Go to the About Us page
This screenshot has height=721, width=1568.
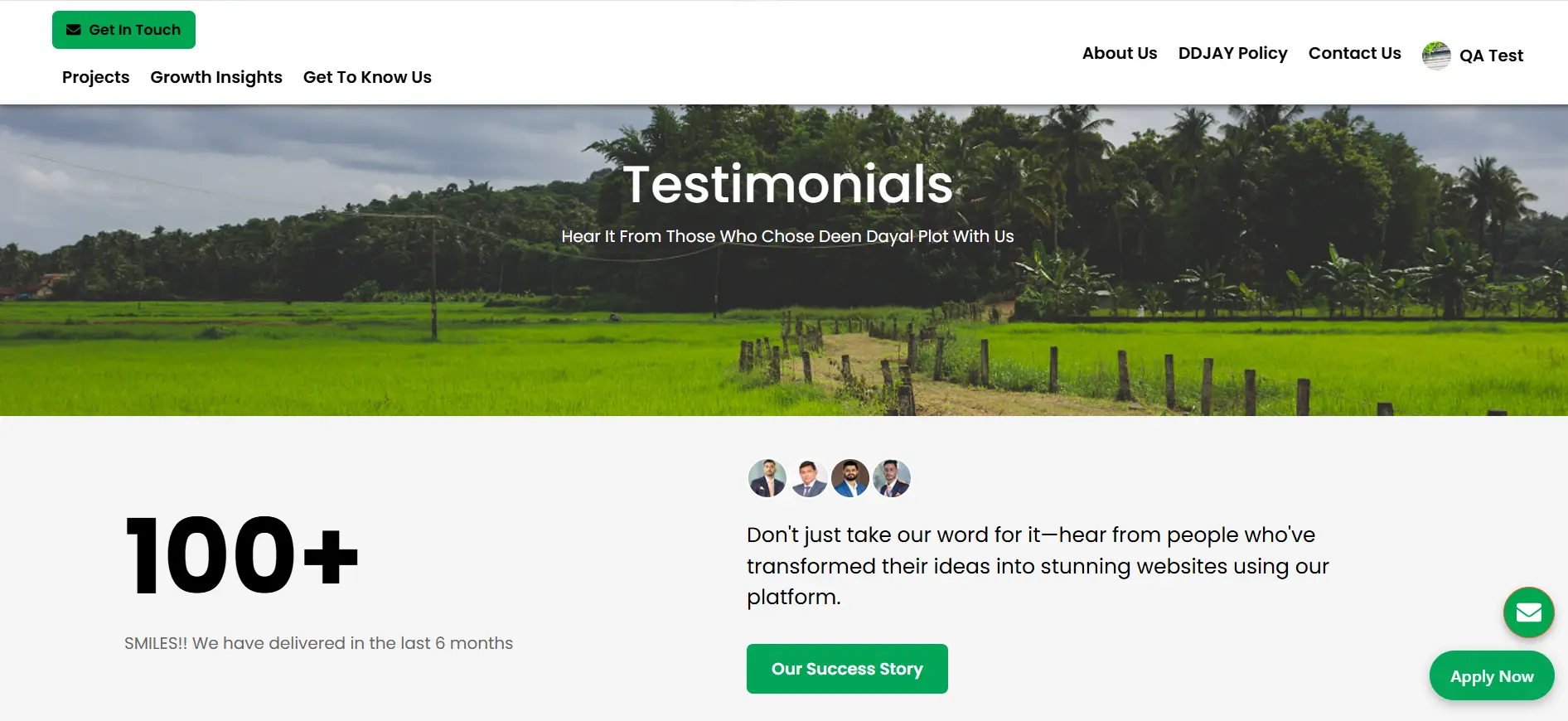1120,53
